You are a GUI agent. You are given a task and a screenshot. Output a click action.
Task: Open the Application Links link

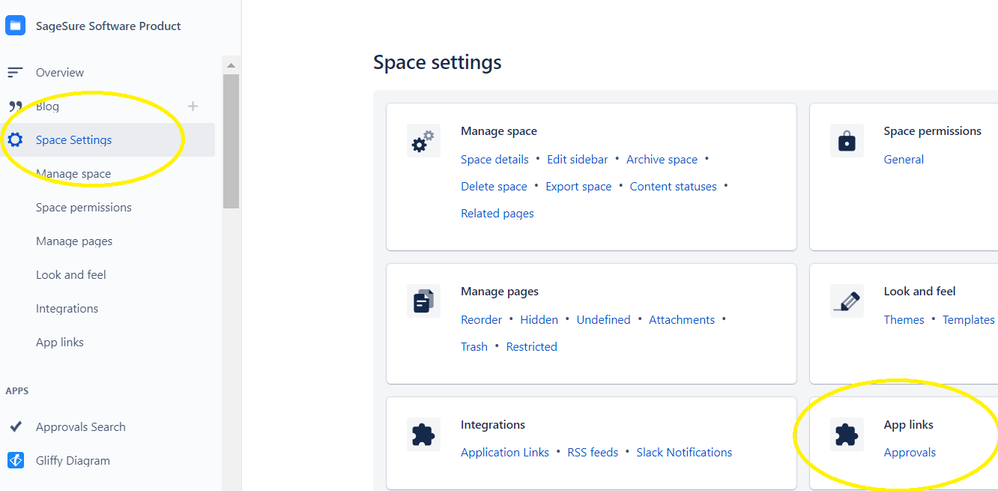click(505, 452)
